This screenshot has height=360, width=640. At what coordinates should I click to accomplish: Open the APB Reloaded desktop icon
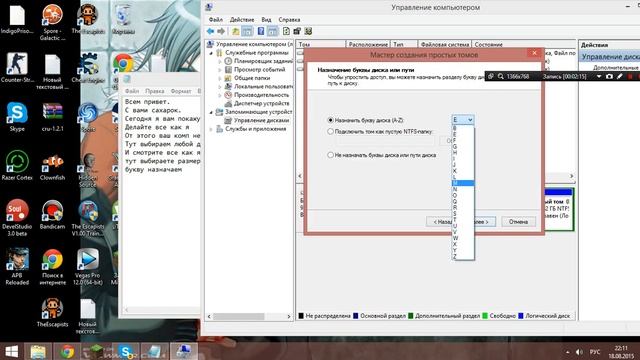pyautogui.click(x=17, y=267)
